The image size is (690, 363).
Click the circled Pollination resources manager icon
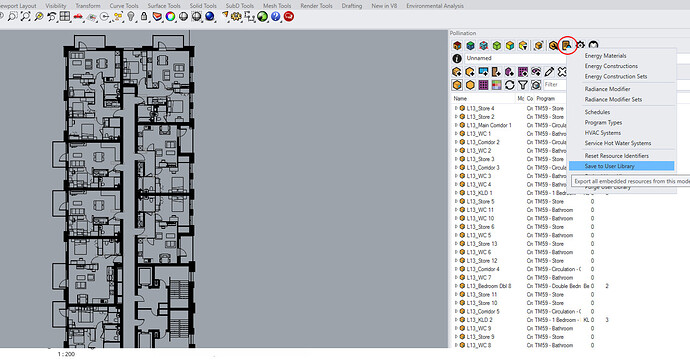point(566,45)
